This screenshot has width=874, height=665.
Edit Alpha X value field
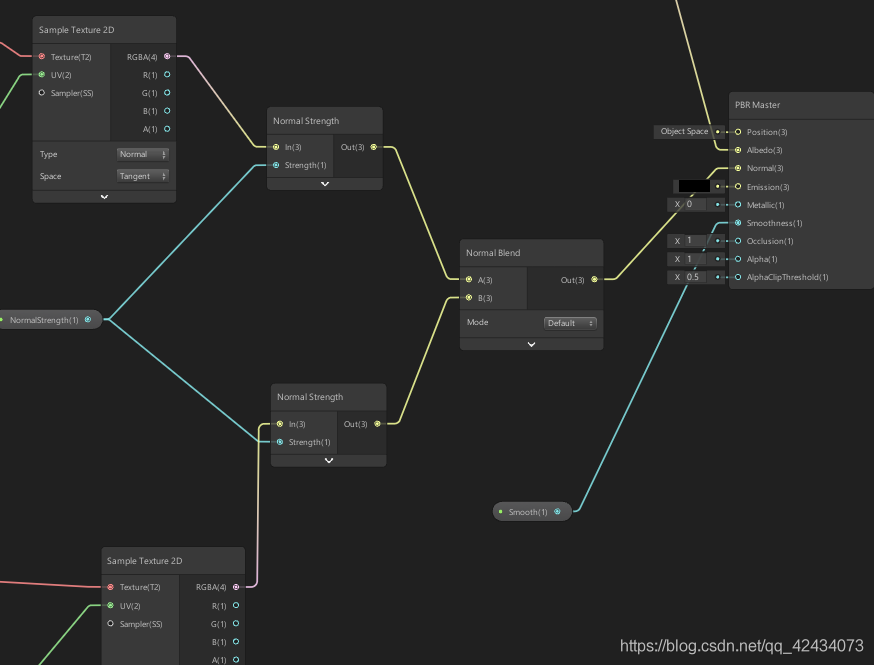pyautogui.click(x=695, y=259)
